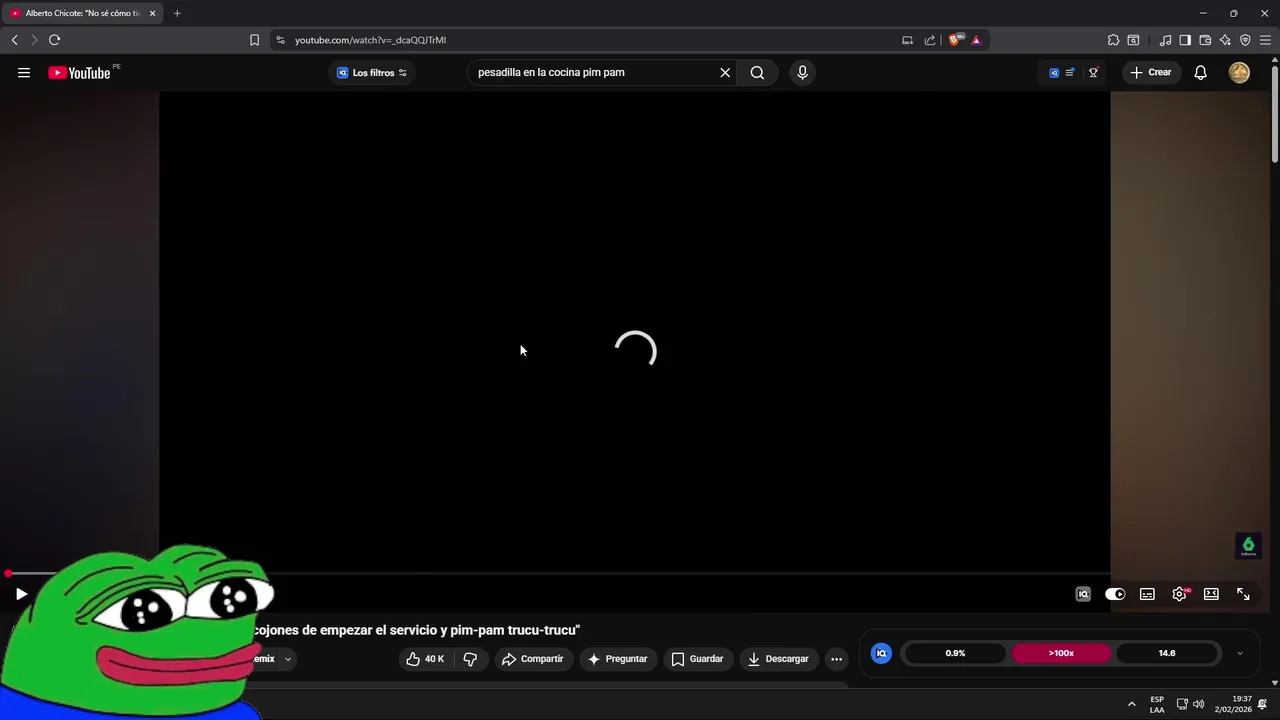The height and width of the screenshot is (720, 1280).
Task: Click the install/cast icon in the address bar
Action: 907,40
